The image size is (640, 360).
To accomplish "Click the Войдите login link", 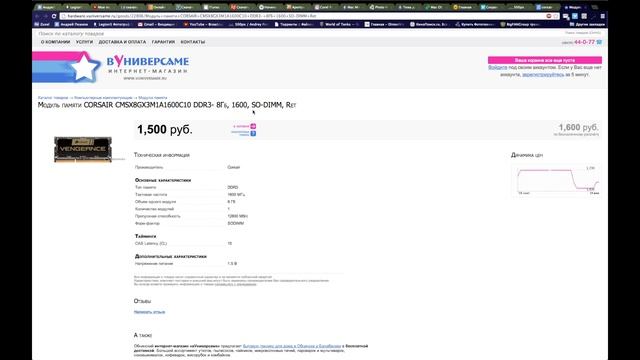I will (498, 67).
